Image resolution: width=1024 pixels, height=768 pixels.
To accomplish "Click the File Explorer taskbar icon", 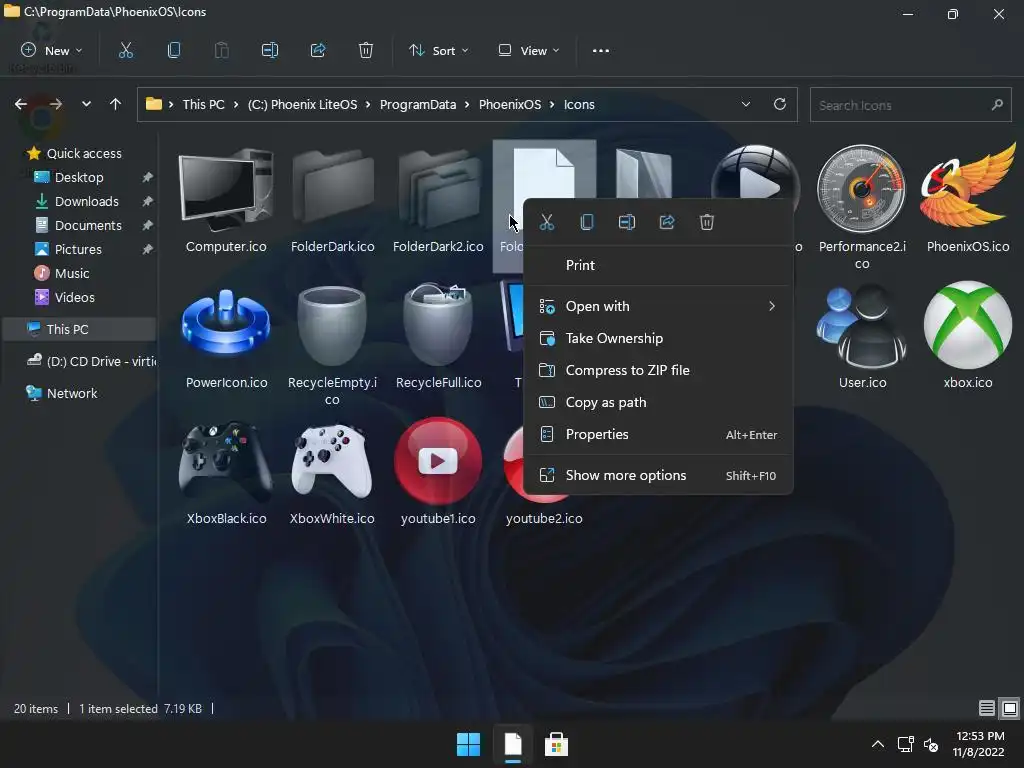I will [x=513, y=744].
